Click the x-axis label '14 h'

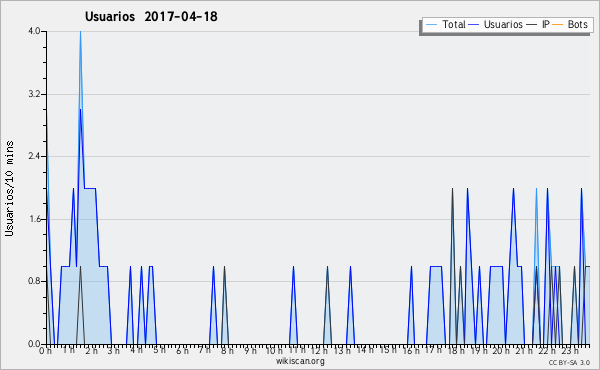point(365,350)
